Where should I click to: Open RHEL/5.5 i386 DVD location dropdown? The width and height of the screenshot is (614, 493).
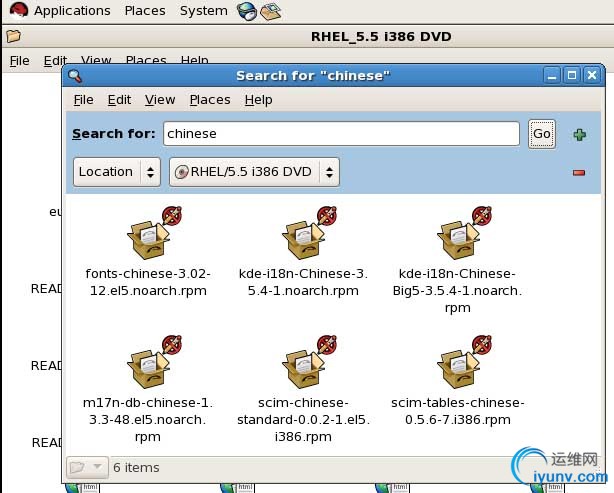coord(254,172)
